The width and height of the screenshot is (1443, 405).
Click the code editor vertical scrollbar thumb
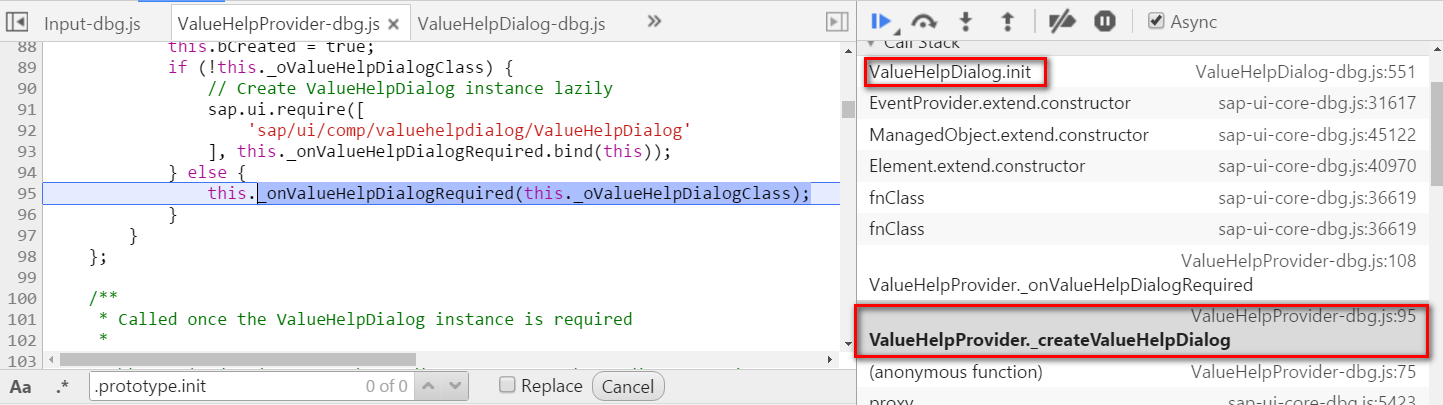pos(848,109)
